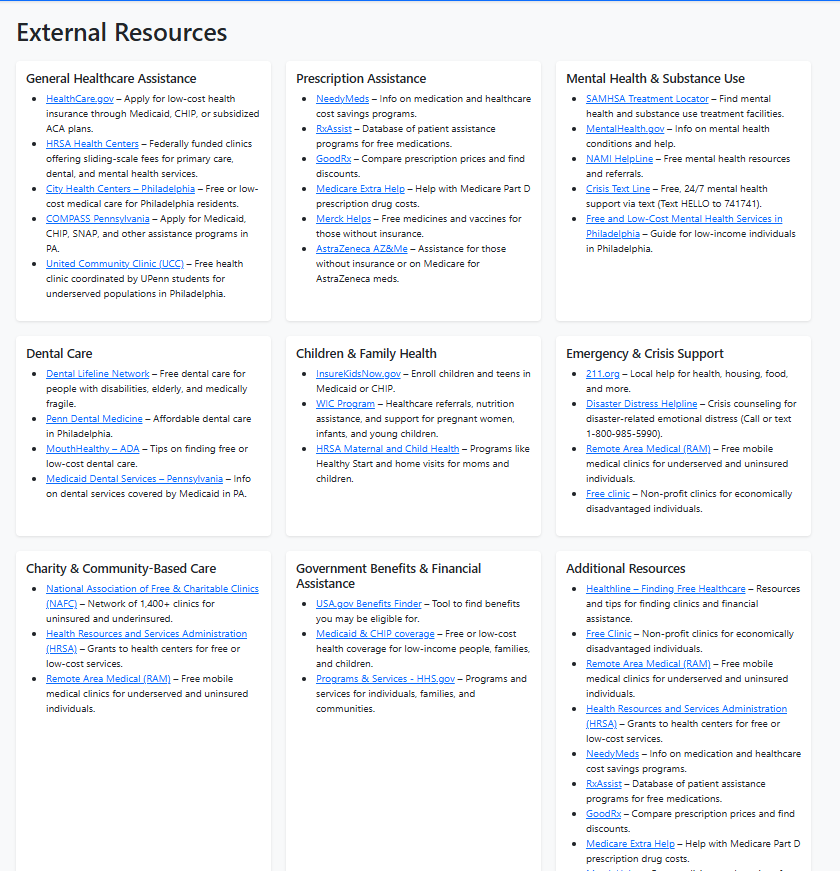Visit the 211.org link

pyautogui.click(x=603, y=374)
